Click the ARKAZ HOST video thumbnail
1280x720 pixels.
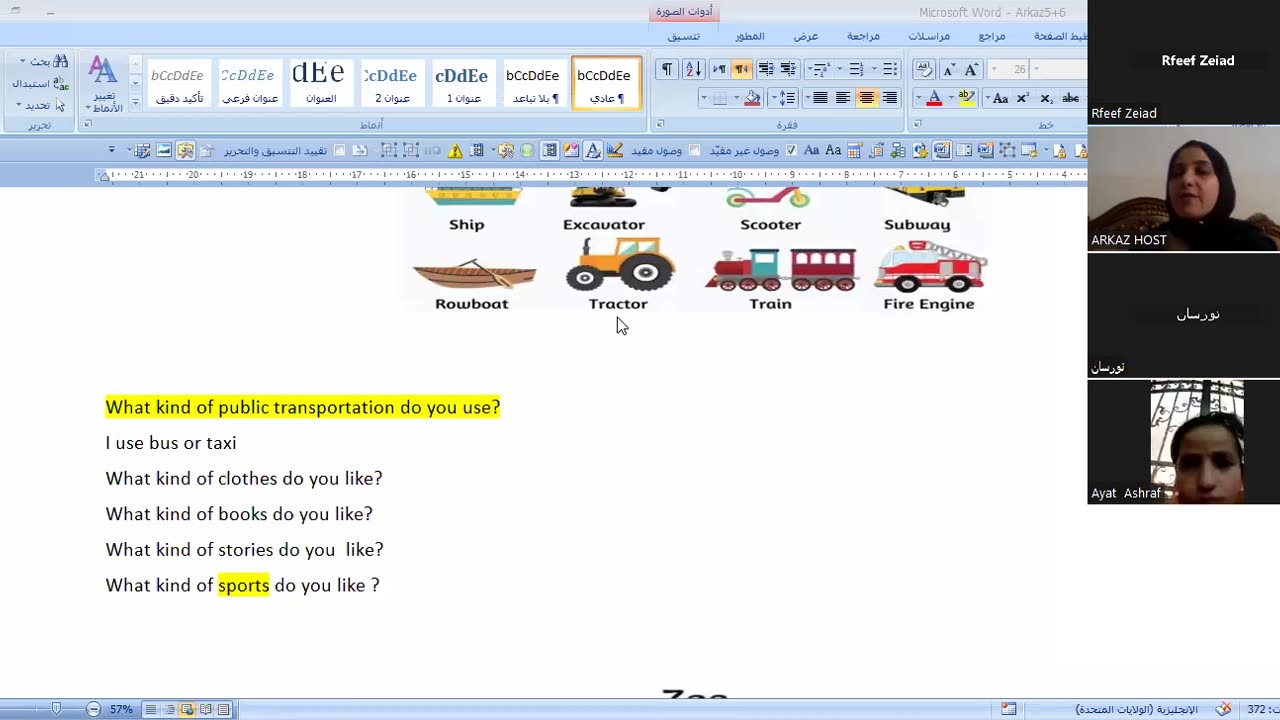1184,188
